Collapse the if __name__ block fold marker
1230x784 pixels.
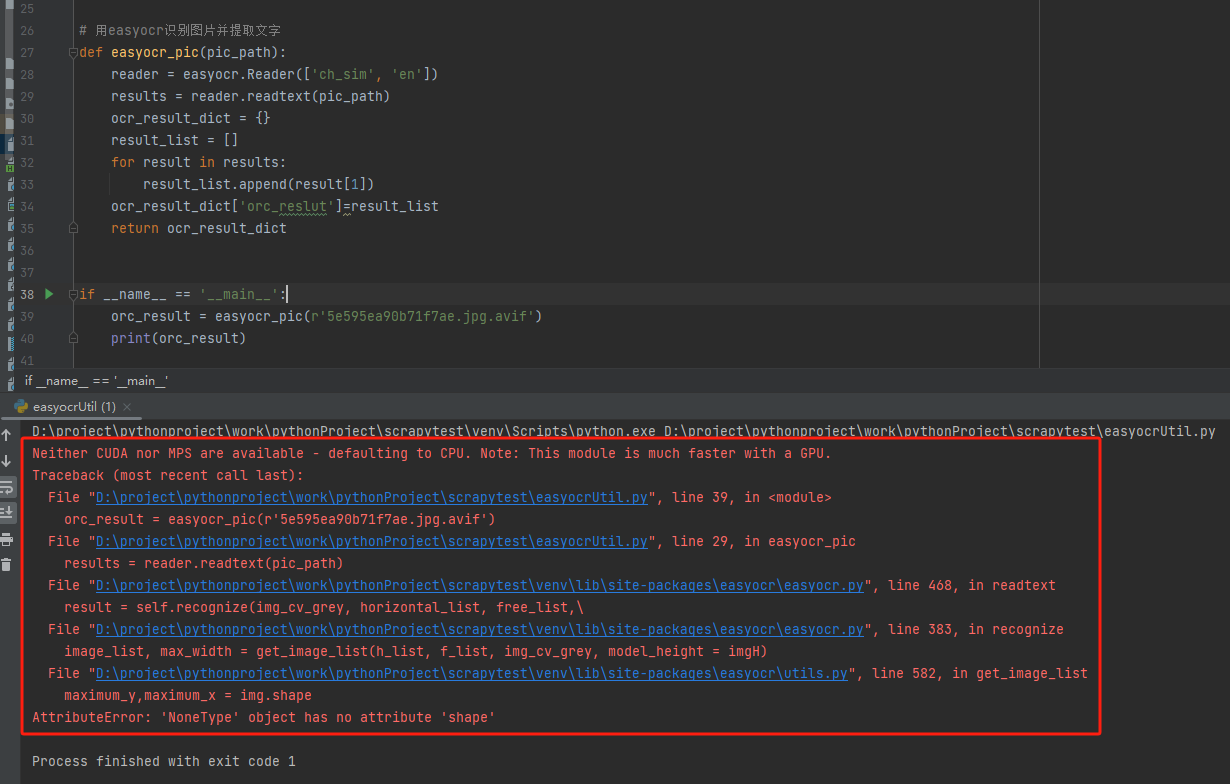(x=73, y=294)
